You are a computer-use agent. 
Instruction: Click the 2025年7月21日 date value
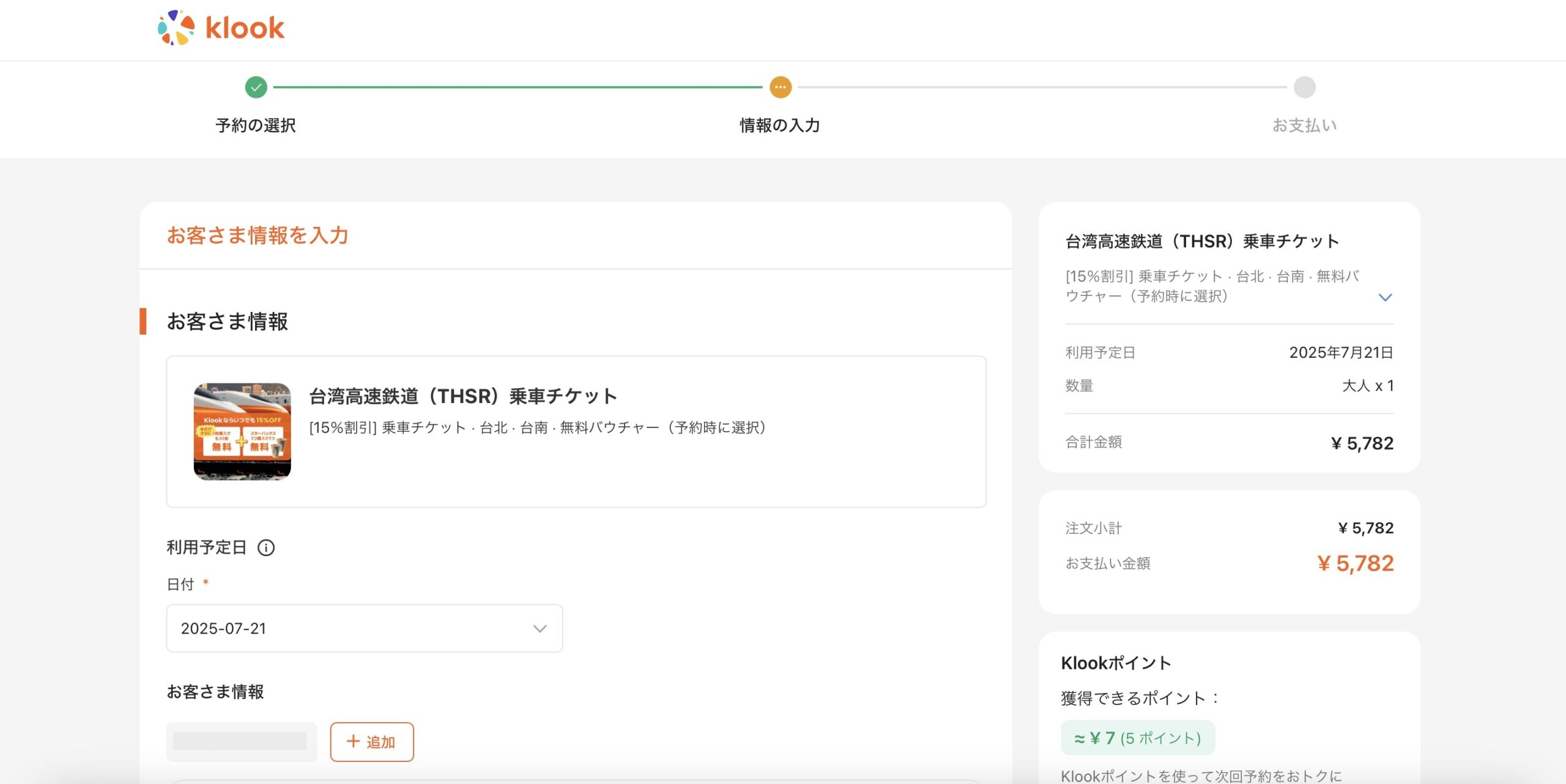click(1341, 353)
